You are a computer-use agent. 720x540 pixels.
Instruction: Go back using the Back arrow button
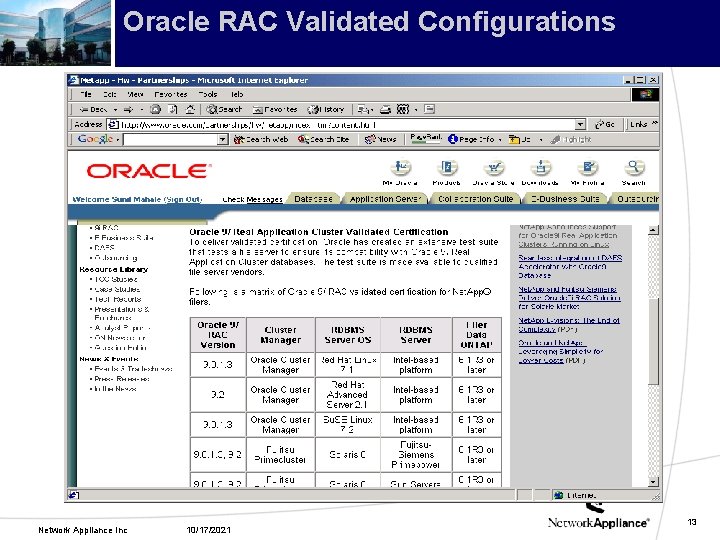click(x=93, y=109)
